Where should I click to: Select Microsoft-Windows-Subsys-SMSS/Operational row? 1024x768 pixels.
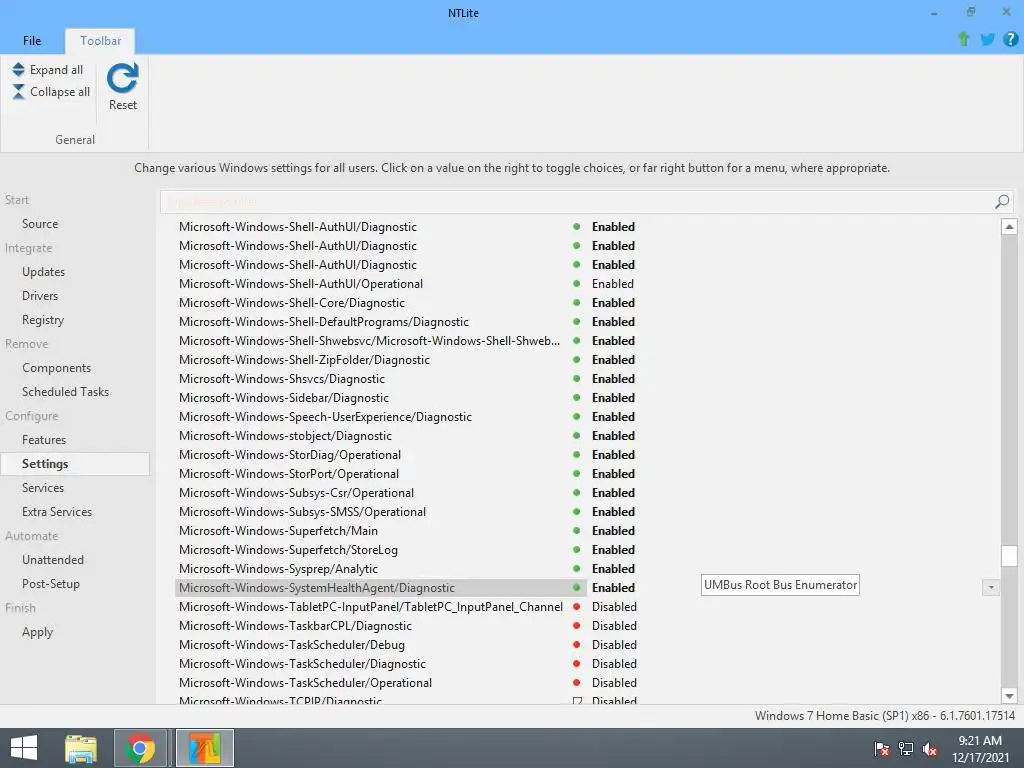coord(302,511)
